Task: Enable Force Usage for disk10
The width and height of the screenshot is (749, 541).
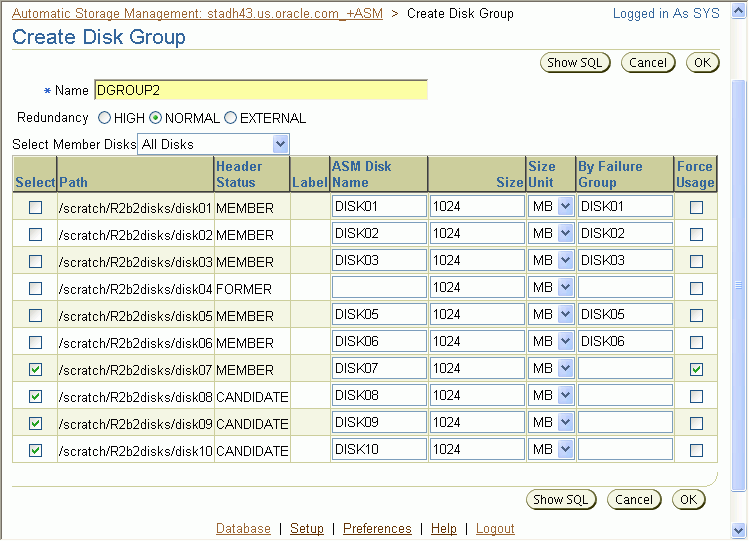Action: click(696, 451)
